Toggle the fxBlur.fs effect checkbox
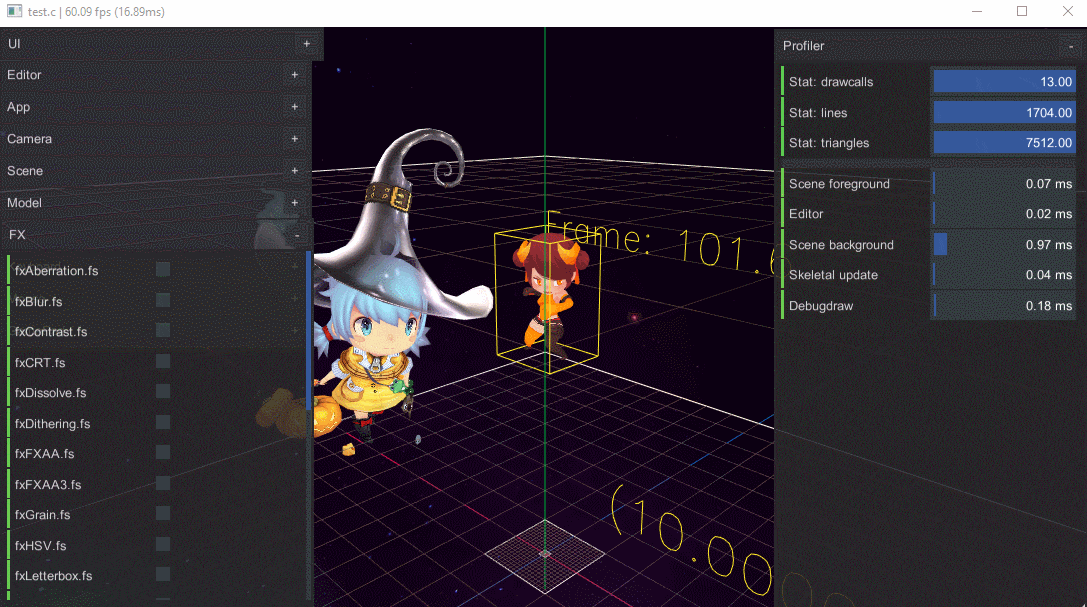This screenshot has width=1087, height=607. click(163, 301)
